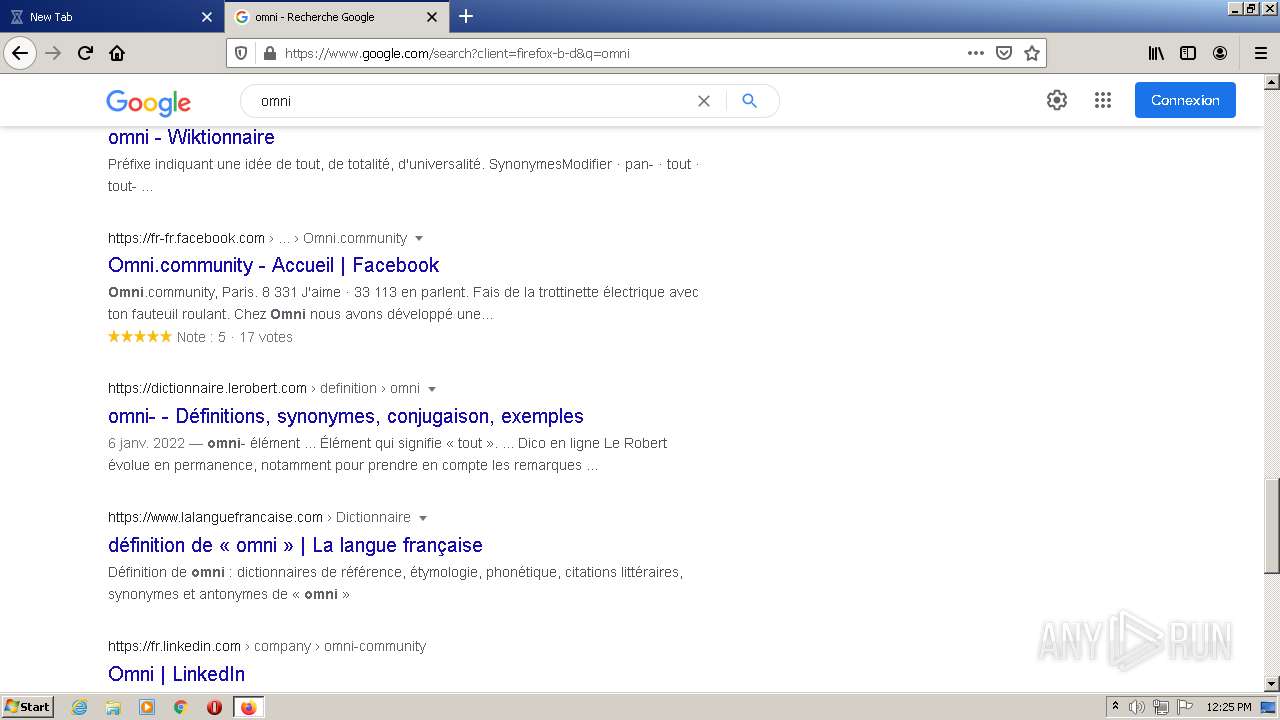The width and height of the screenshot is (1280, 720).
Task: Open omni - Wiktionnaire result
Action: pyautogui.click(x=191, y=137)
